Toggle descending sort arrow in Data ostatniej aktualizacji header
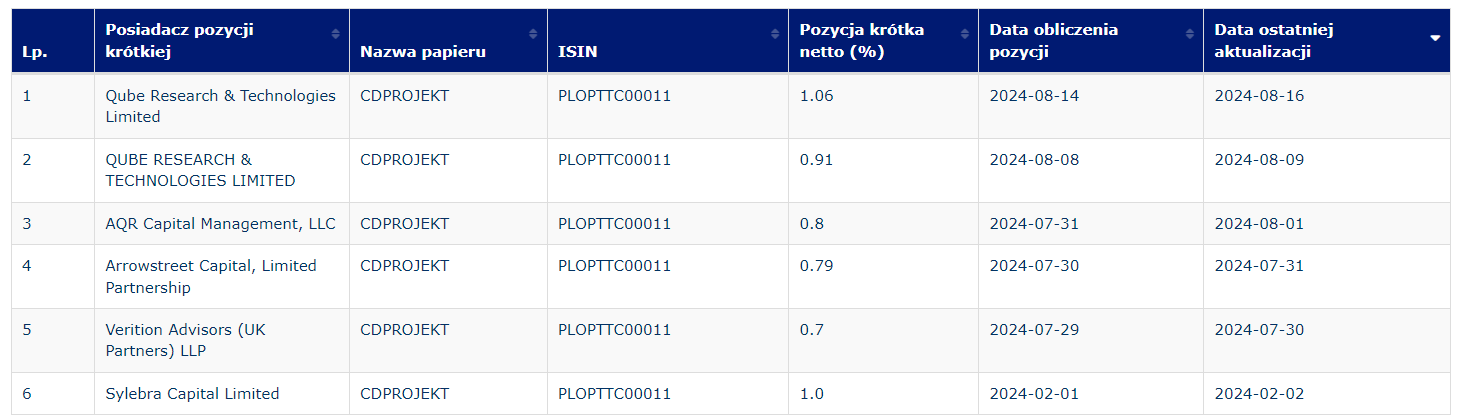Screen dimensions: 1467x420 tap(1436, 38)
